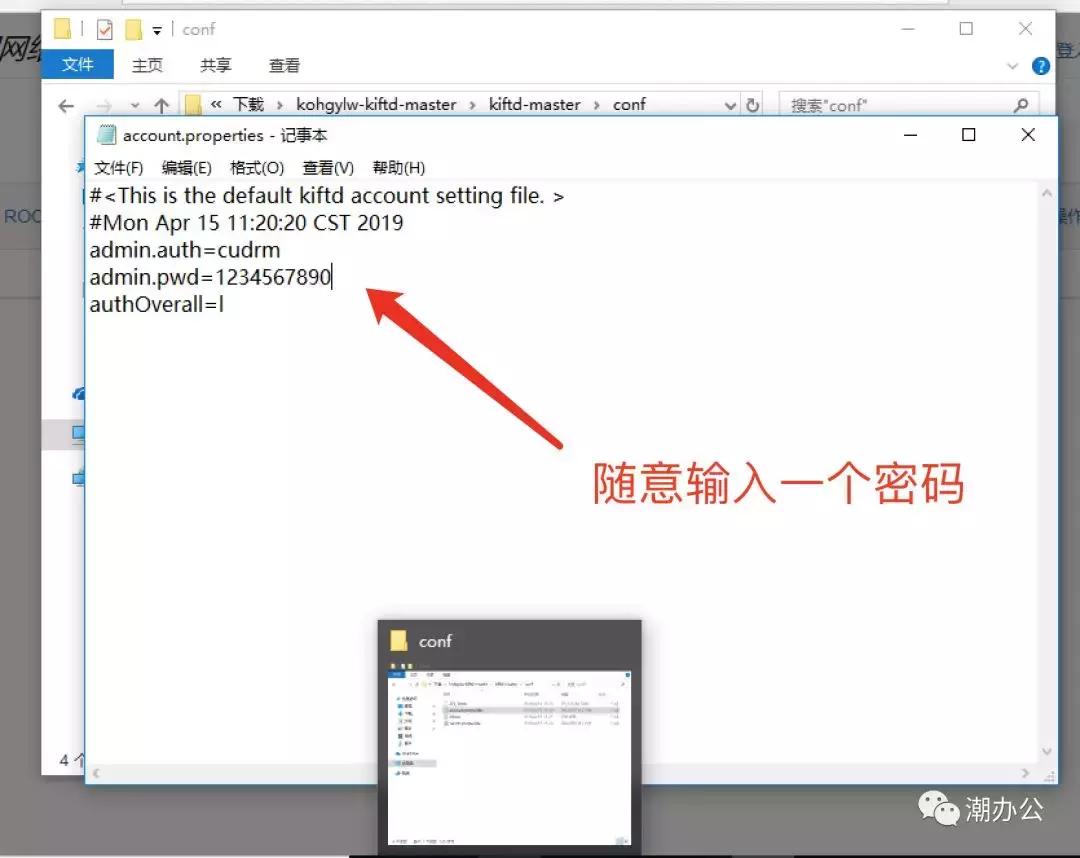Navigate to 下载 via the breadcrumb link
This screenshot has height=858, width=1080.
point(250,104)
